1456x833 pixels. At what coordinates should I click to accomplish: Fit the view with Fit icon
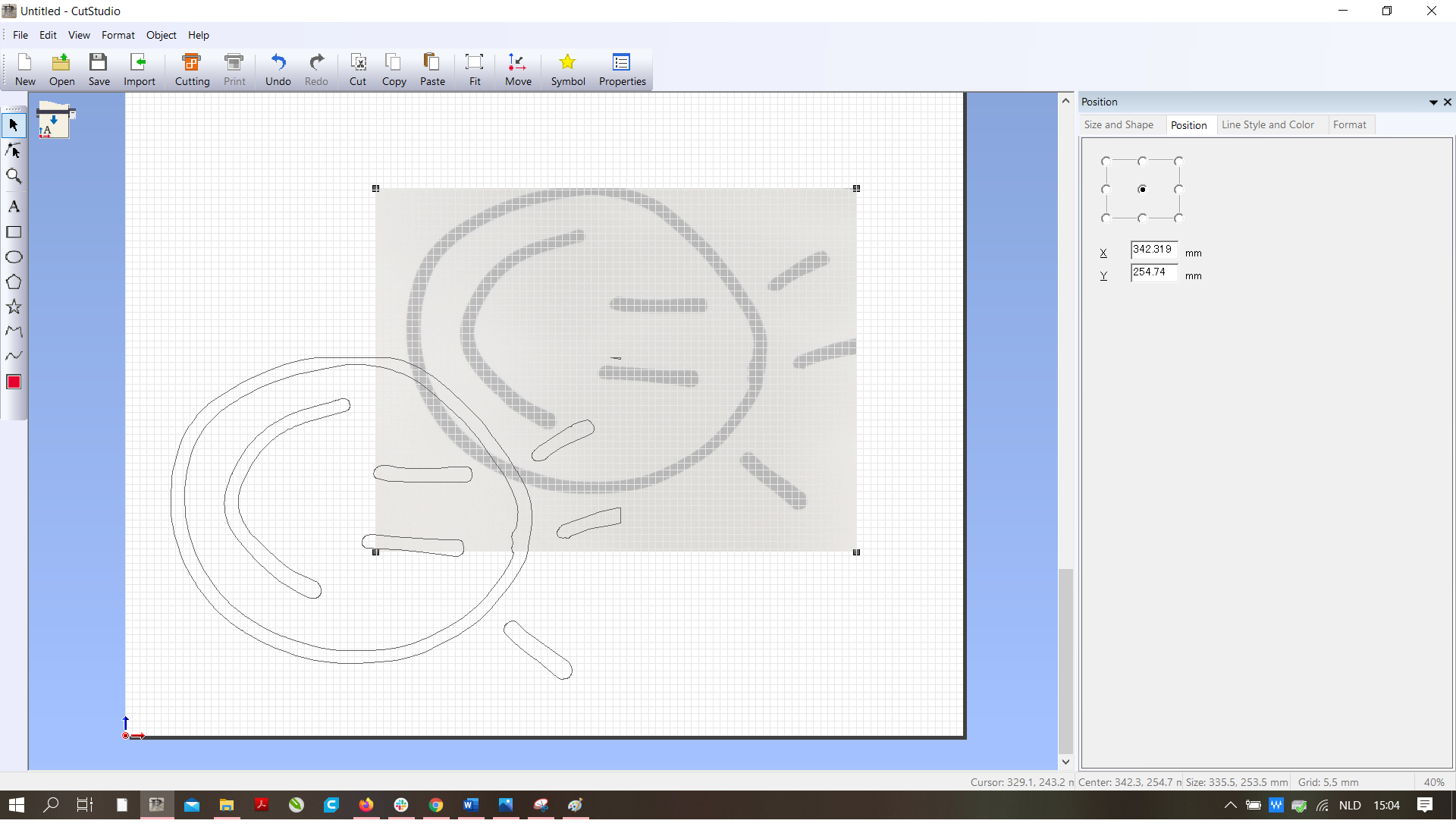point(475,70)
